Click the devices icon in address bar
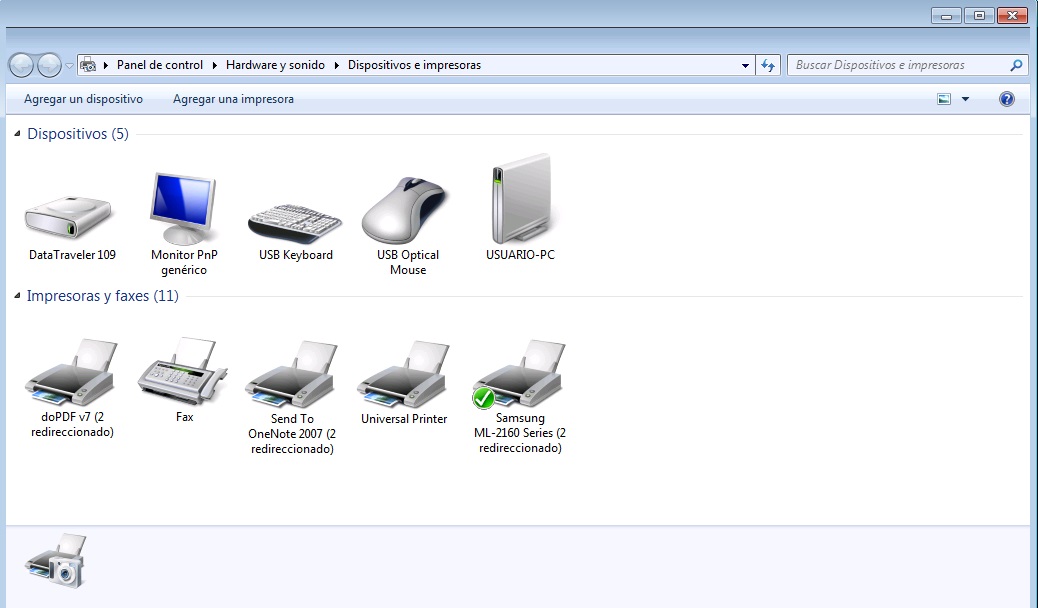The image size is (1038, 608). (x=87, y=65)
